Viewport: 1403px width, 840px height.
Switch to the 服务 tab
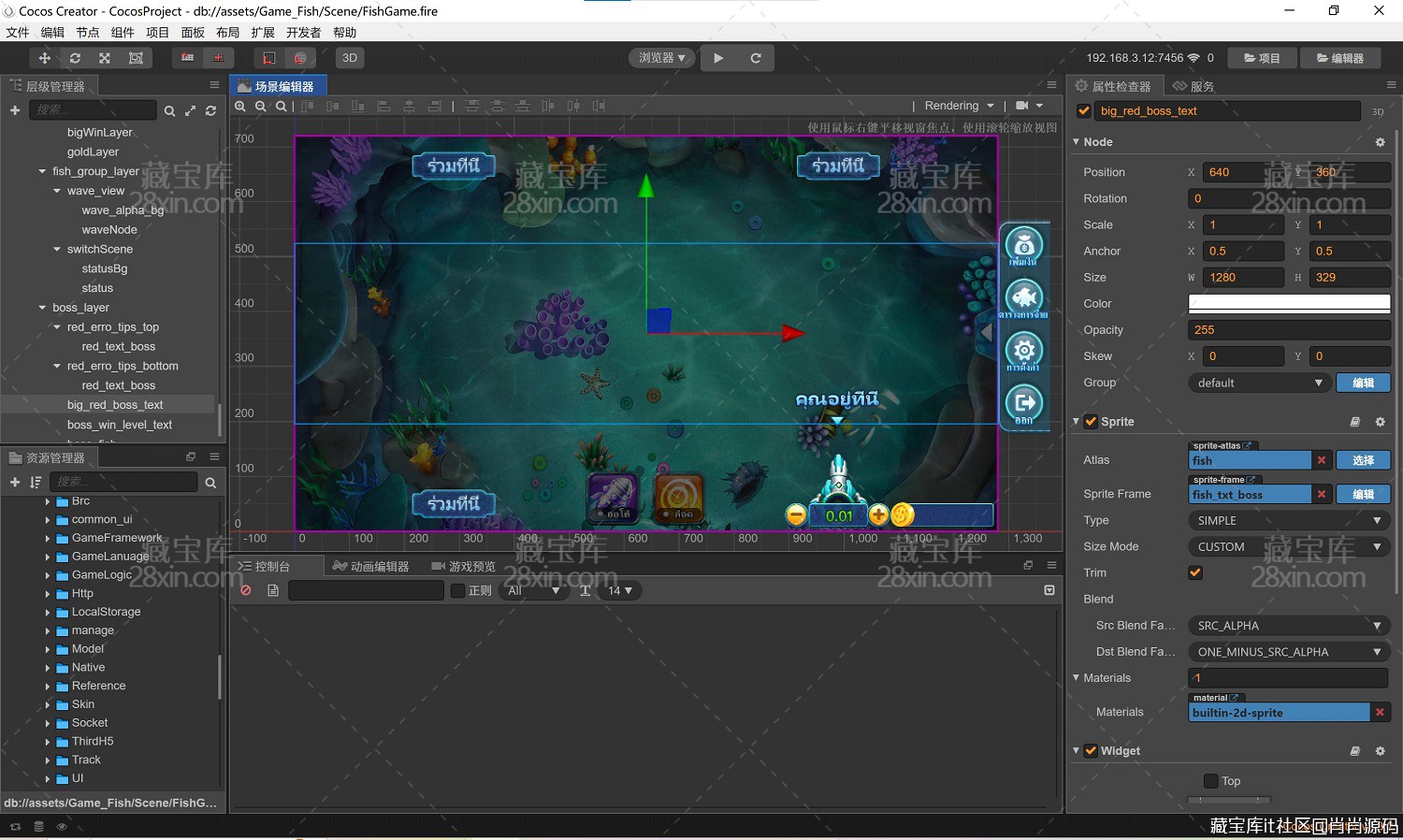[1193, 86]
